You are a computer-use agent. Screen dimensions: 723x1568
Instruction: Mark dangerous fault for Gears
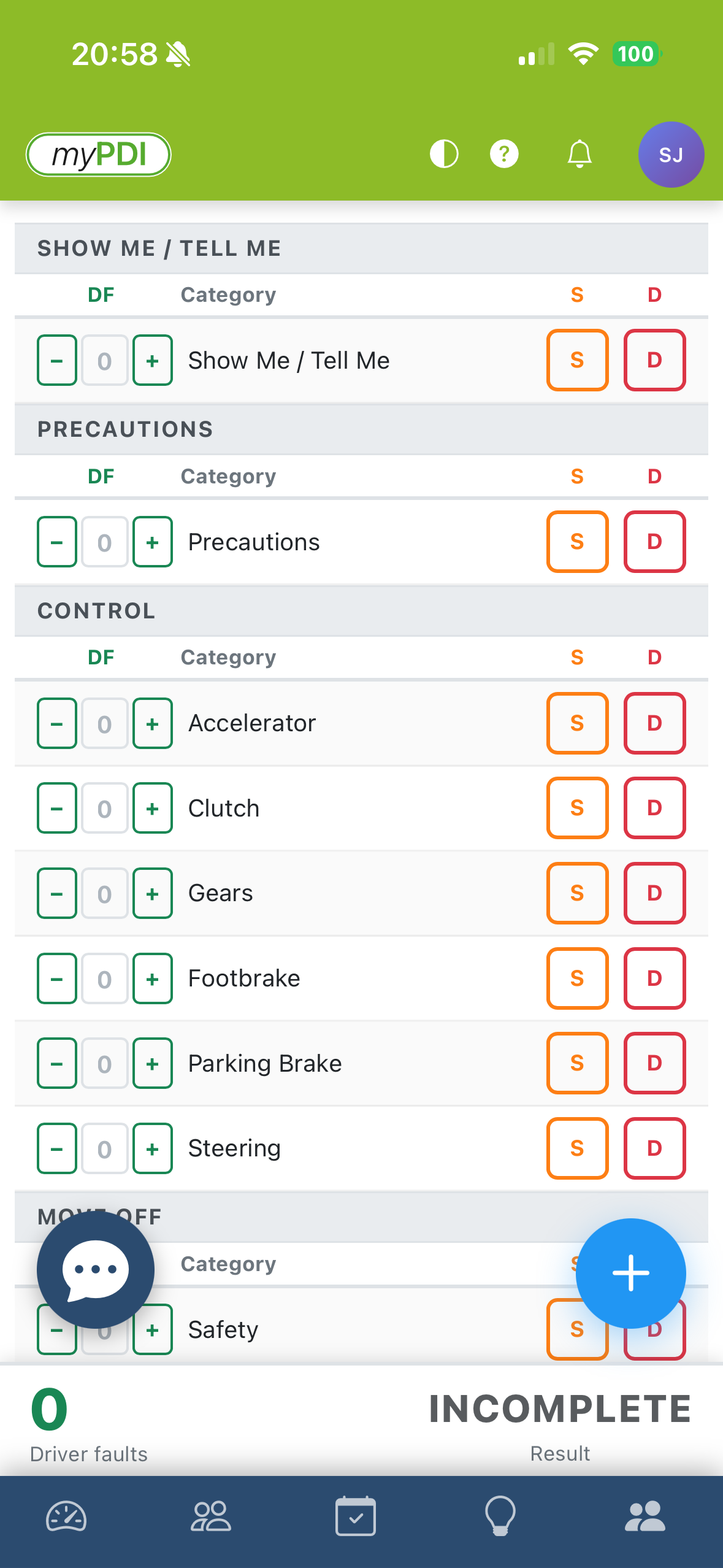tap(654, 893)
